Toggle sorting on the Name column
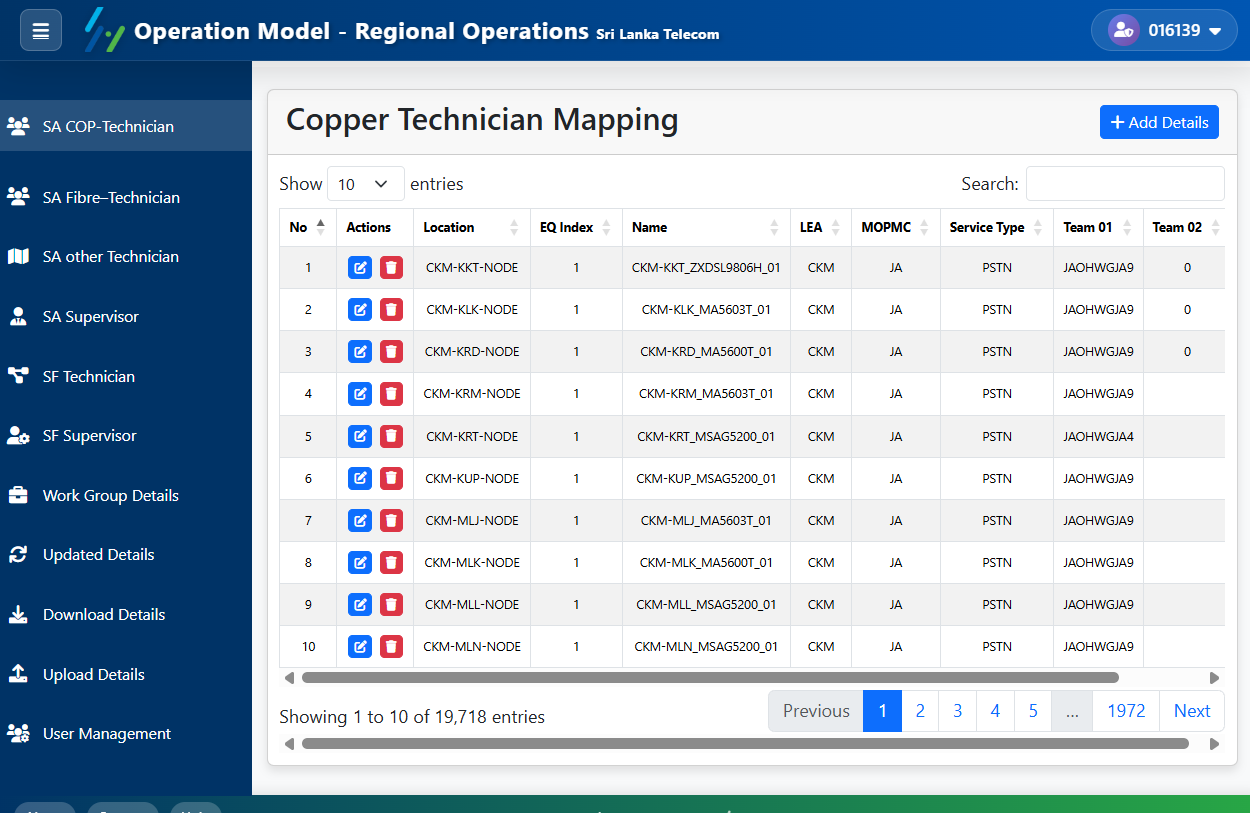 pos(775,227)
